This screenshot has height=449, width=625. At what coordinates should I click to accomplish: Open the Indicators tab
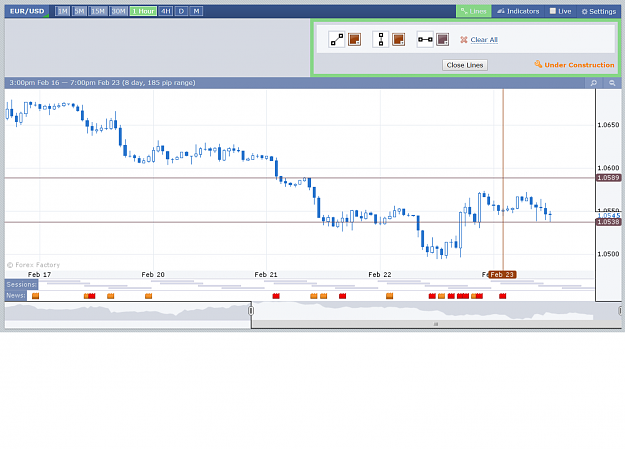pyautogui.click(x=518, y=11)
